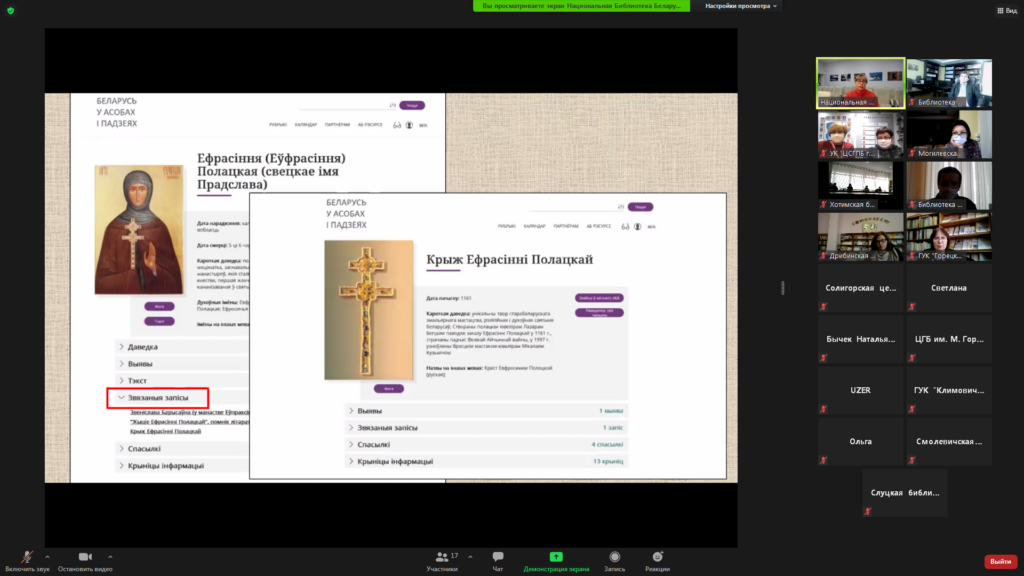Click the purple search button on the Ефрасіння Полацкая page
Screen dimensions: 1024x576
click(x=412, y=105)
